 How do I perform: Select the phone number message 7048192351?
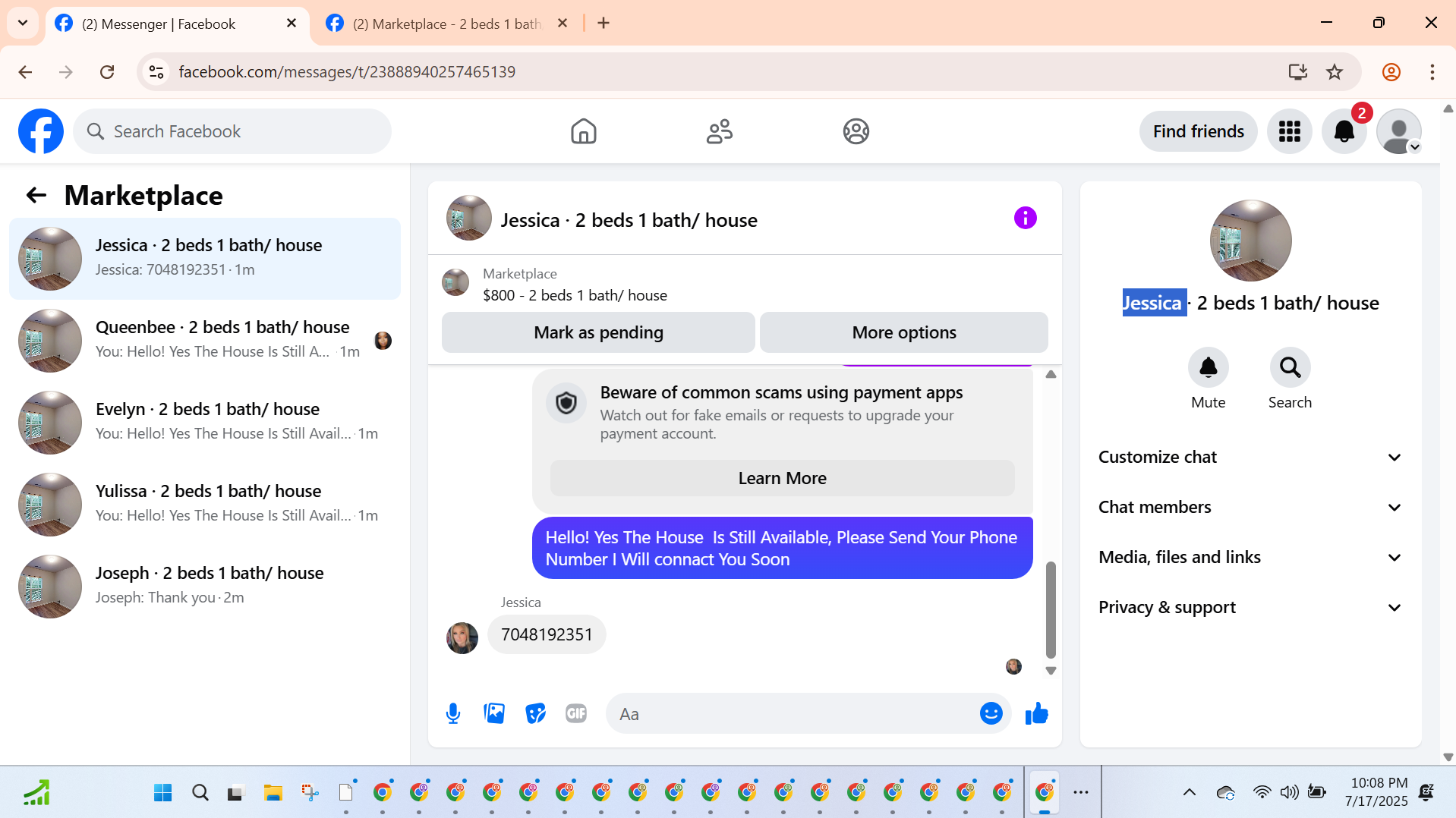tap(547, 634)
